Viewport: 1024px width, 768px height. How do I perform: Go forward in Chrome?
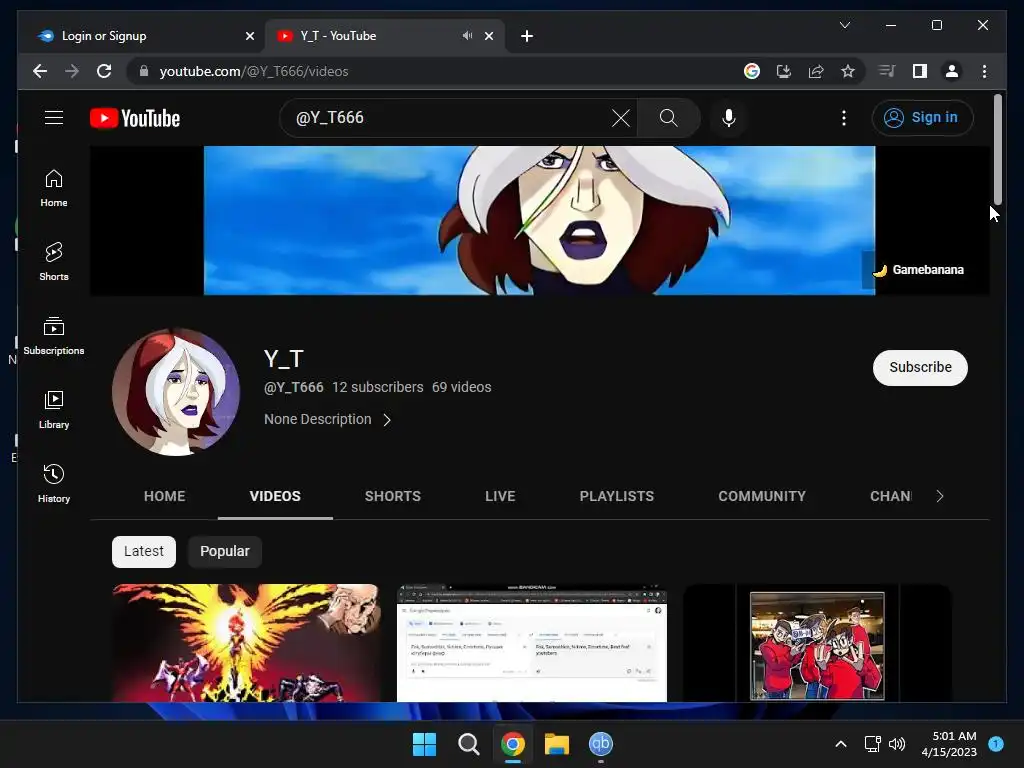(x=72, y=71)
